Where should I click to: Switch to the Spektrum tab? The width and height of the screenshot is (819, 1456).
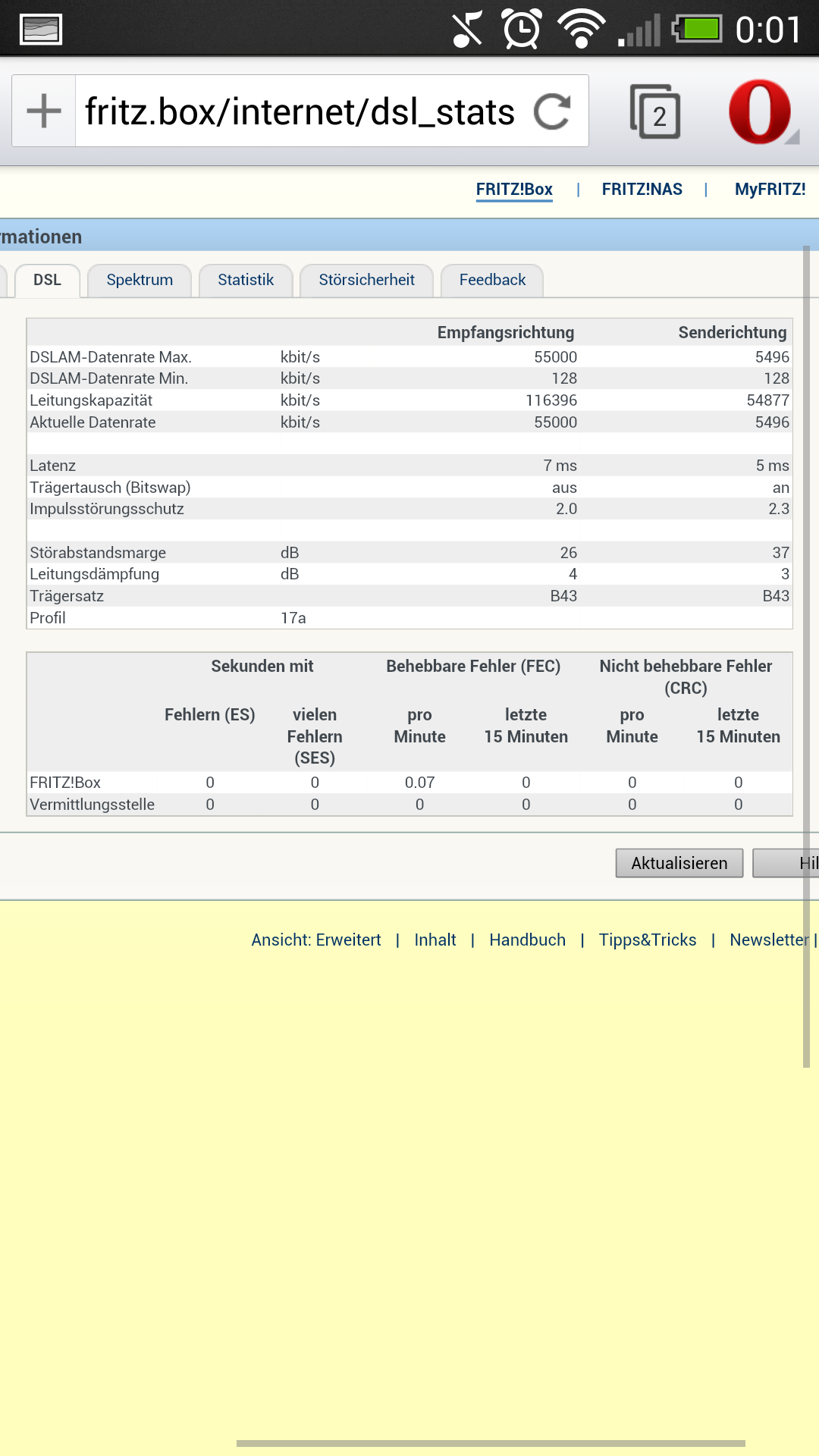click(x=140, y=280)
